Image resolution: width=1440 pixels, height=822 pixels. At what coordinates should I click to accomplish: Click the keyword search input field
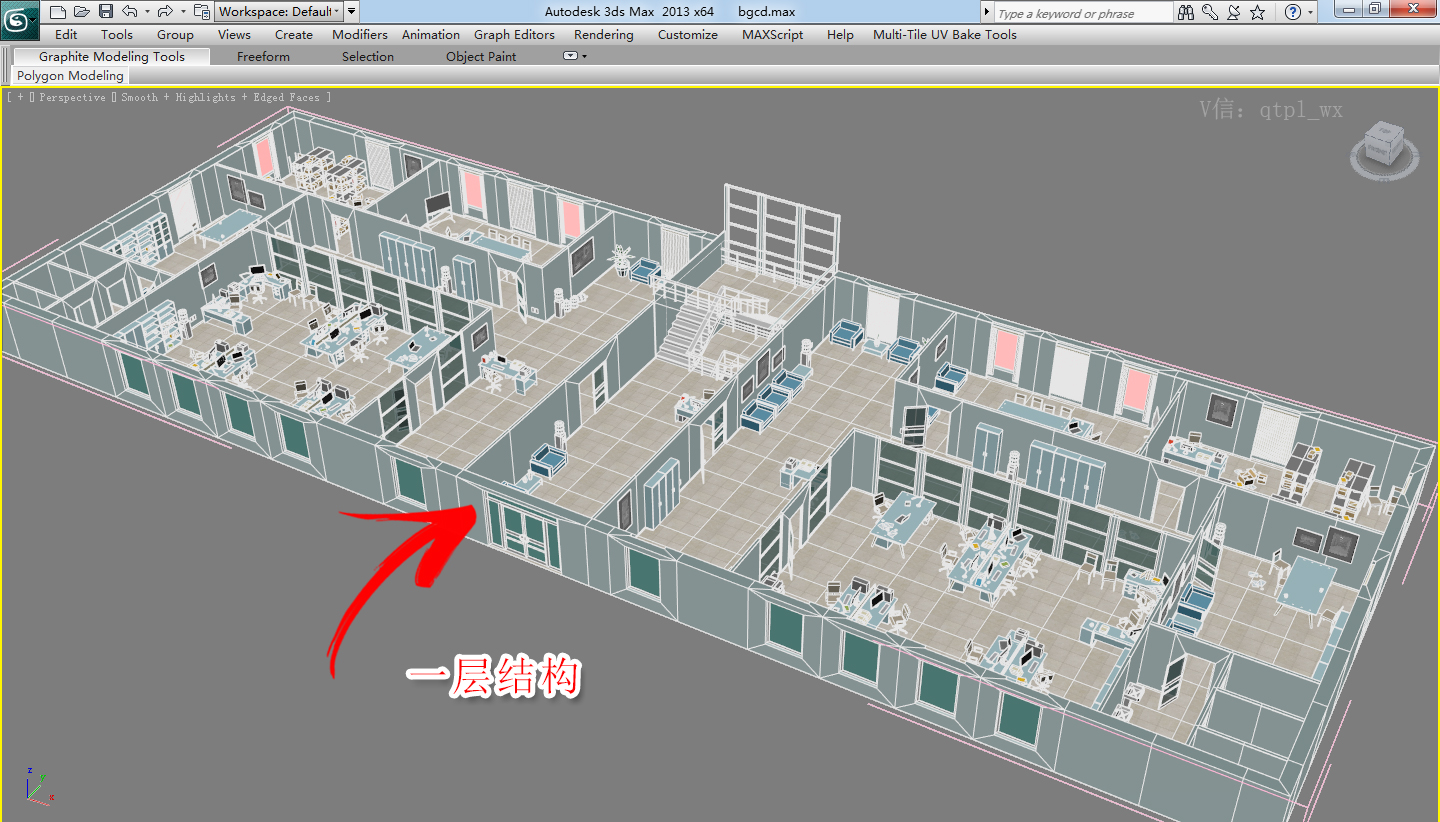[1083, 13]
